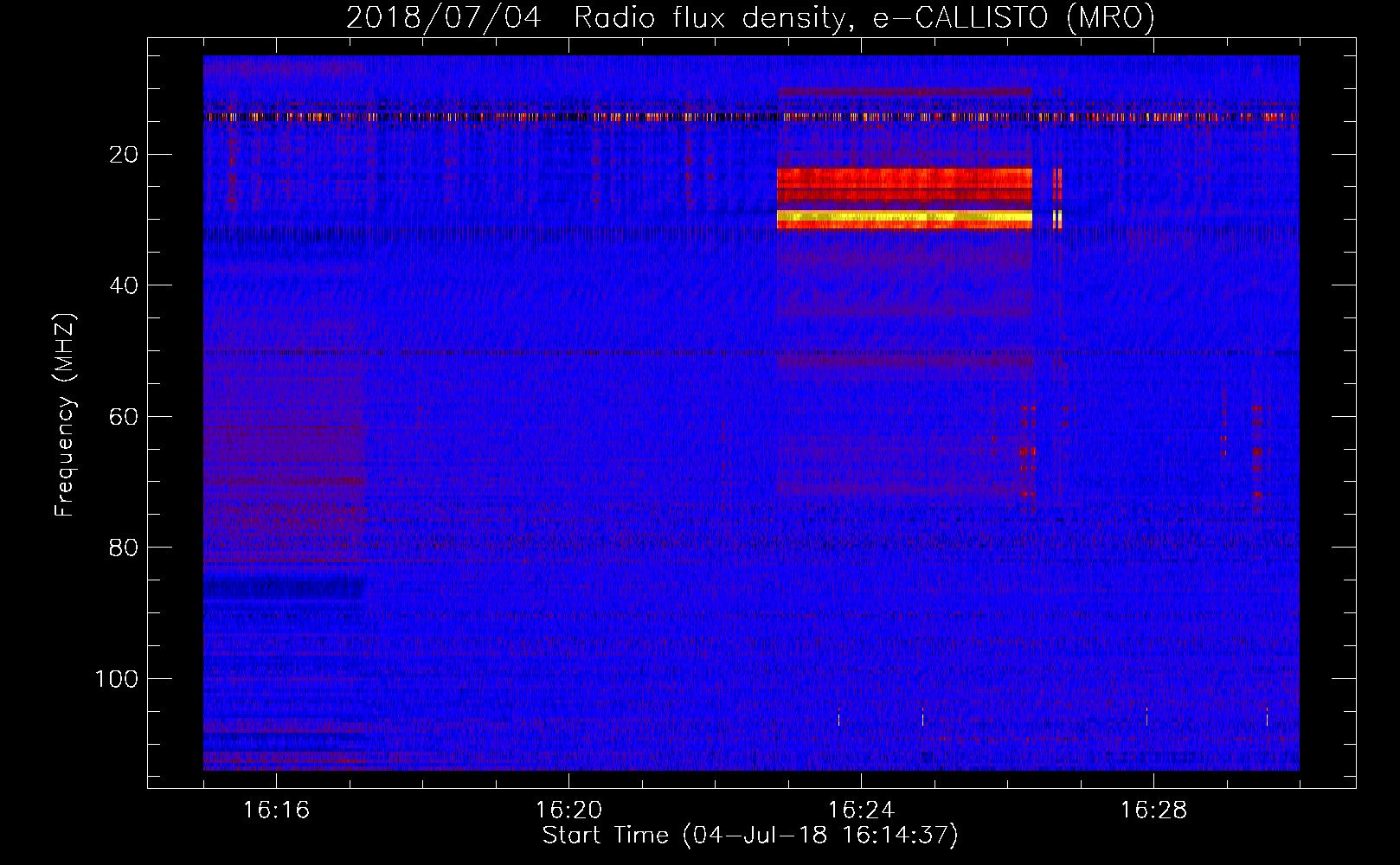Click the '40' frequency tick label
1400x865 pixels.
(125, 285)
